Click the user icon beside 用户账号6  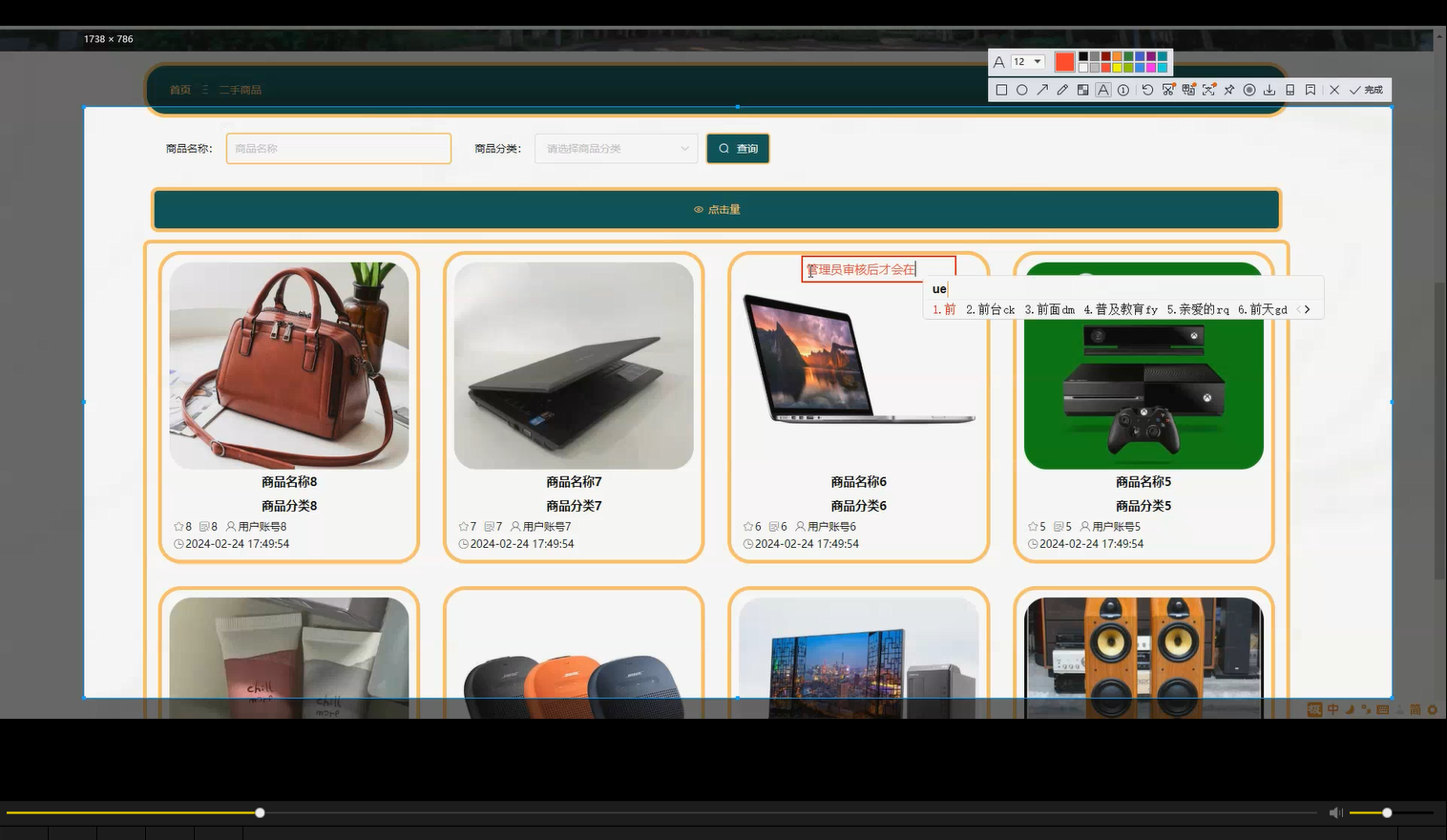point(801,527)
